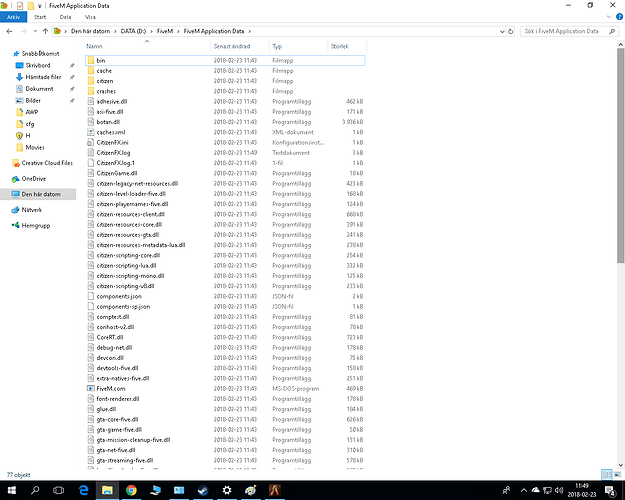Screen dimensions: 625x500
Task: Customize quick access toolbar dropdown
Action: pos(40,6)
